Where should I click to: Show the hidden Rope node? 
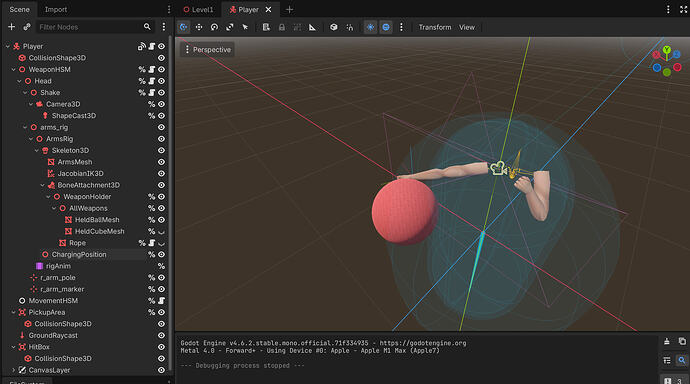(161, 243)
